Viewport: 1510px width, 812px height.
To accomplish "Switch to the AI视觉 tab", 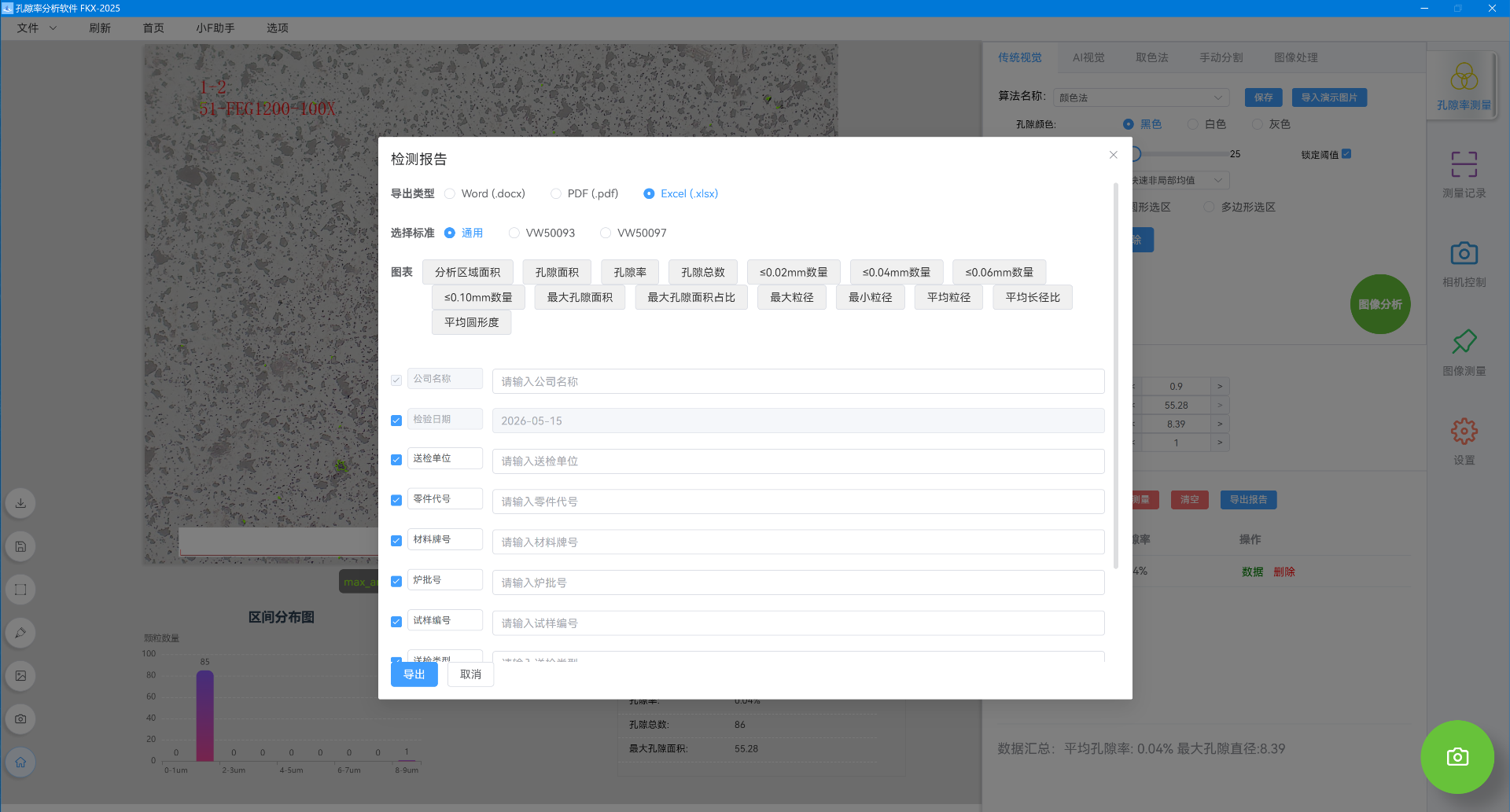I will [x=1088, y=57].
